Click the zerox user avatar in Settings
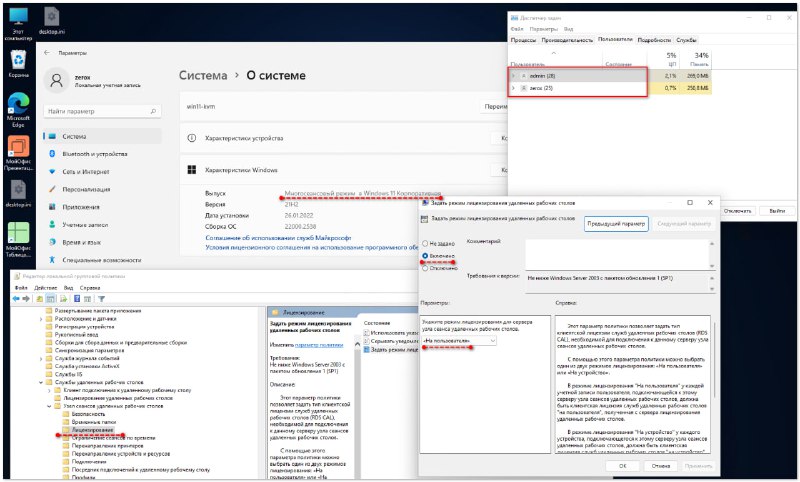The height and width of the screenshot is (482, 800). click(x=57, y=80)
